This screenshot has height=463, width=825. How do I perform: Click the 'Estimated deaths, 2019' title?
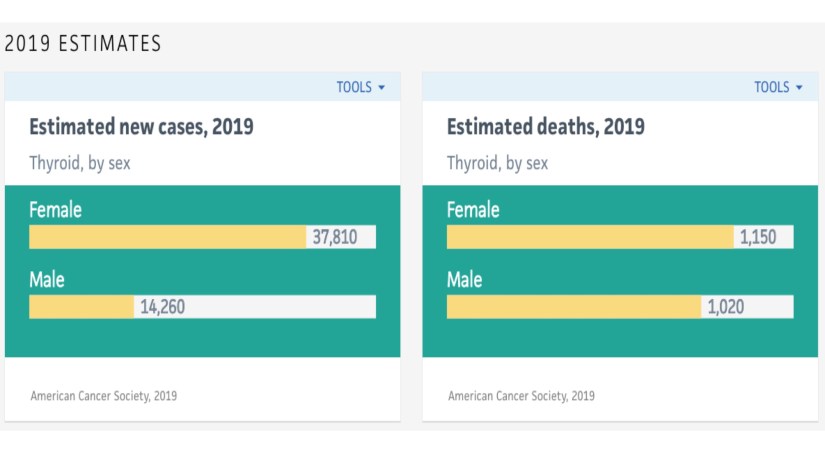545,127
